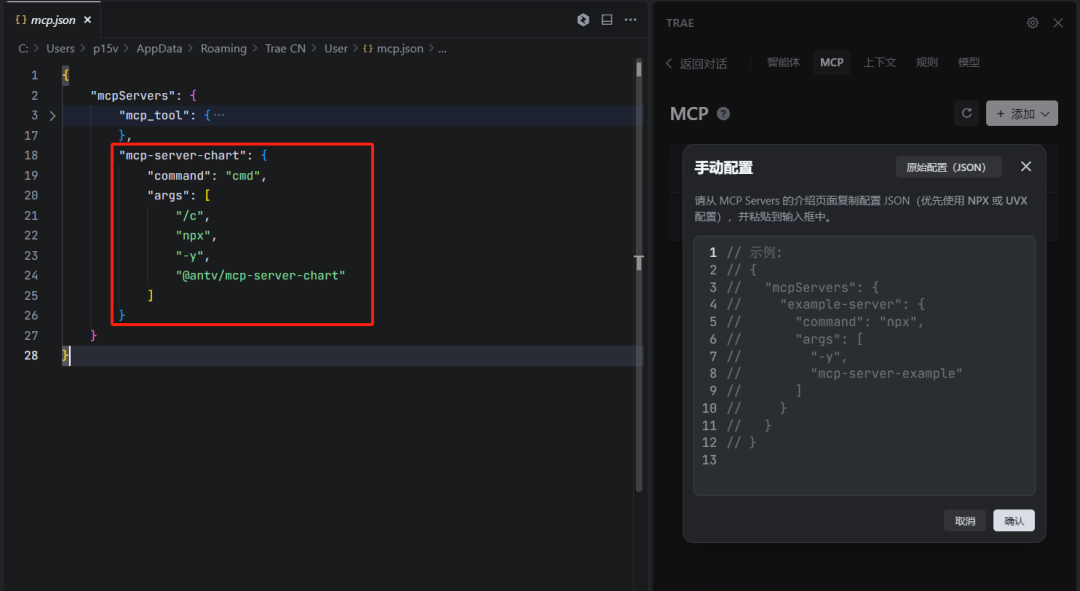The image size is (1080, 591).
Task: Click the C: breadcrumb drive segment
Action: pyautogui.click(x=23, y=49)
